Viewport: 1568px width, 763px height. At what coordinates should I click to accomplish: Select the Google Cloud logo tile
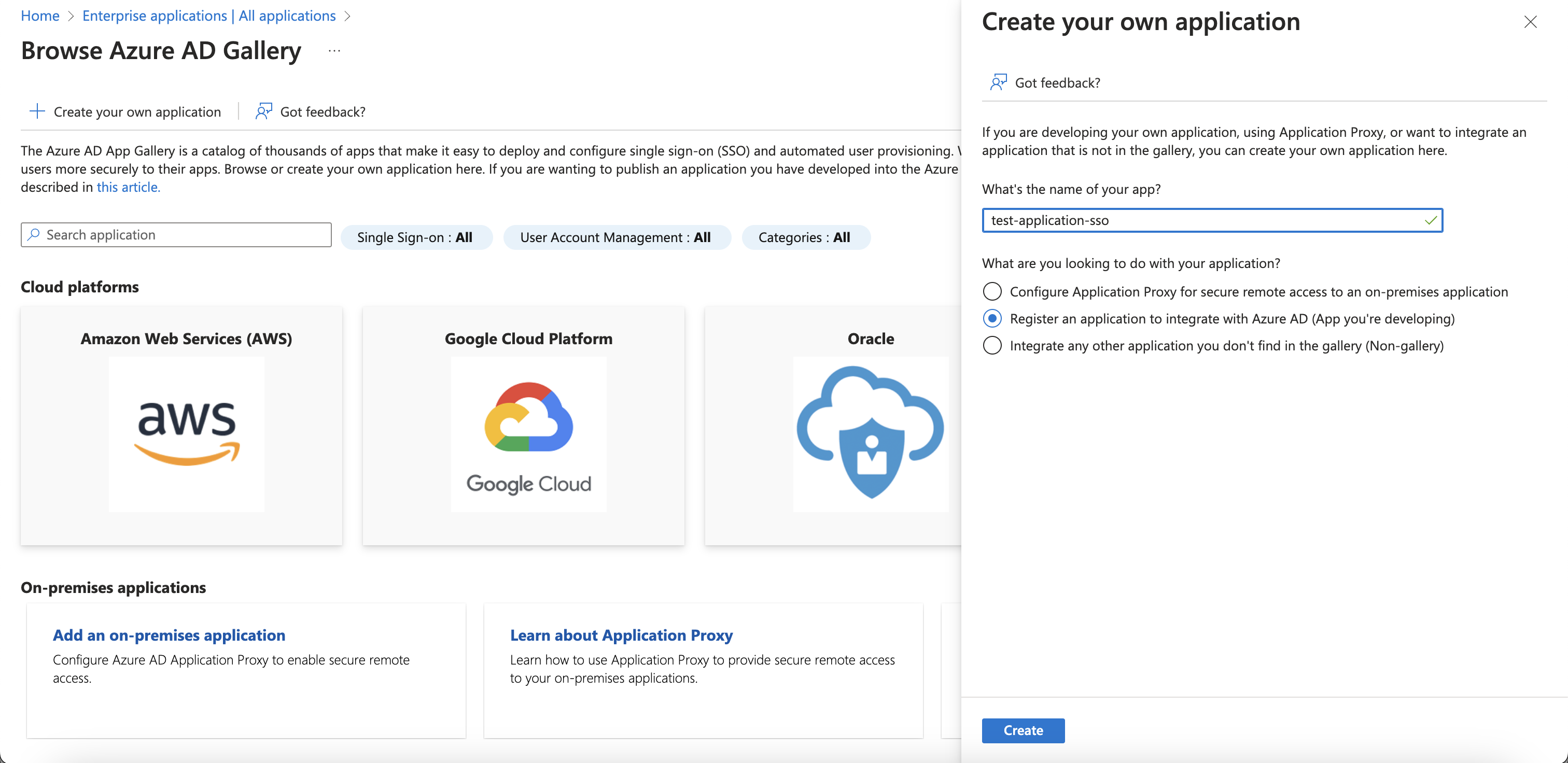[x=528, y=433]
